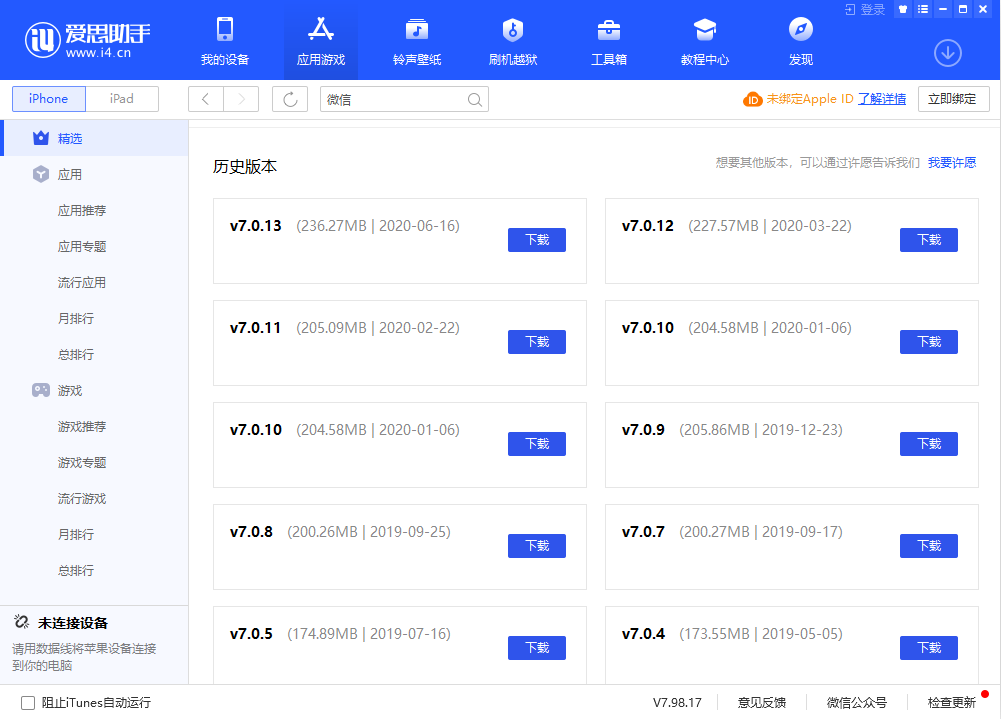The width and height of the screenshot is (1001, 719).
Task: Open 微信公众号 in status bar
Action: tap(857, 703)
